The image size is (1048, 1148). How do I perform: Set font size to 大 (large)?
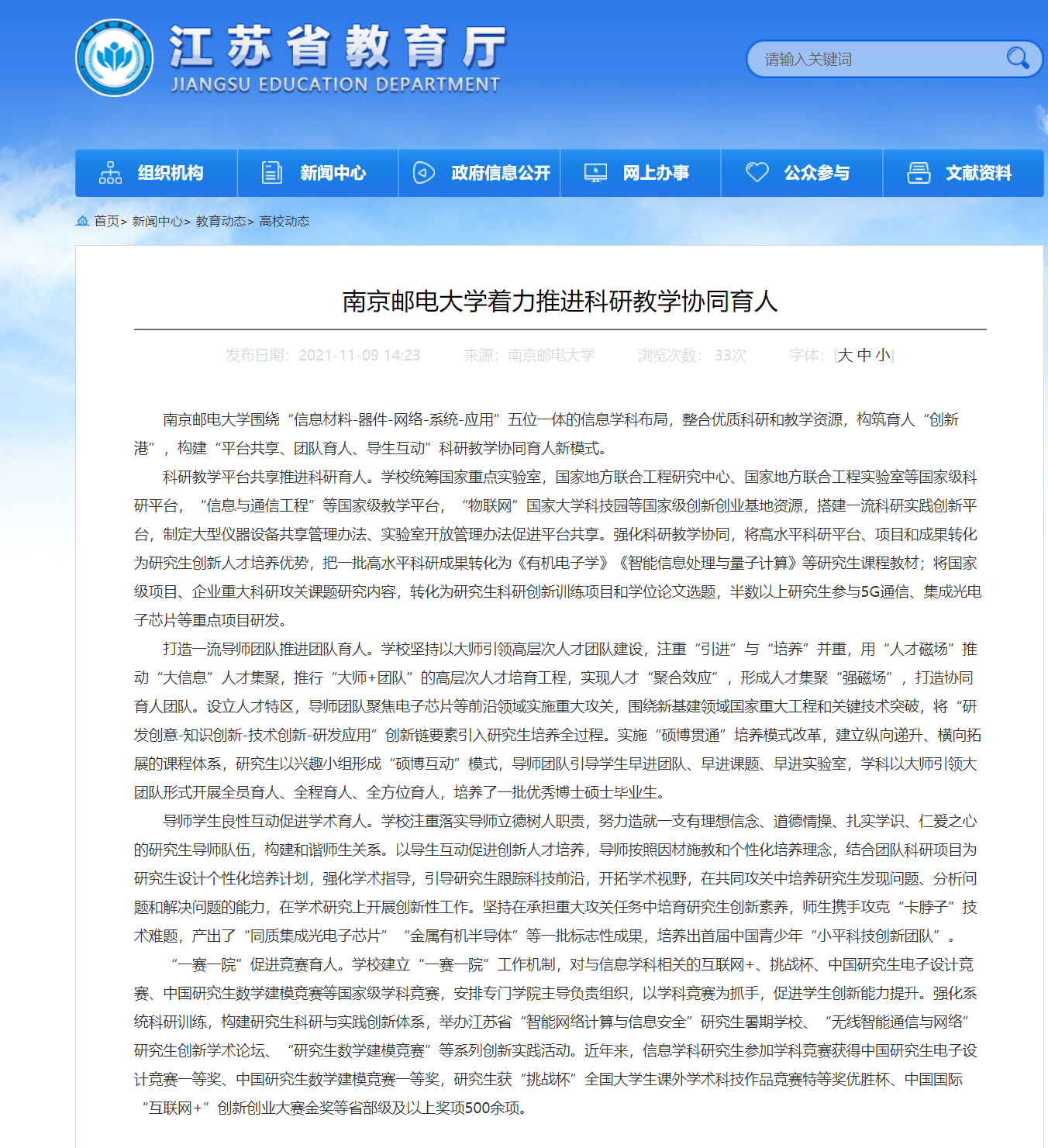(x=845, y=355)
